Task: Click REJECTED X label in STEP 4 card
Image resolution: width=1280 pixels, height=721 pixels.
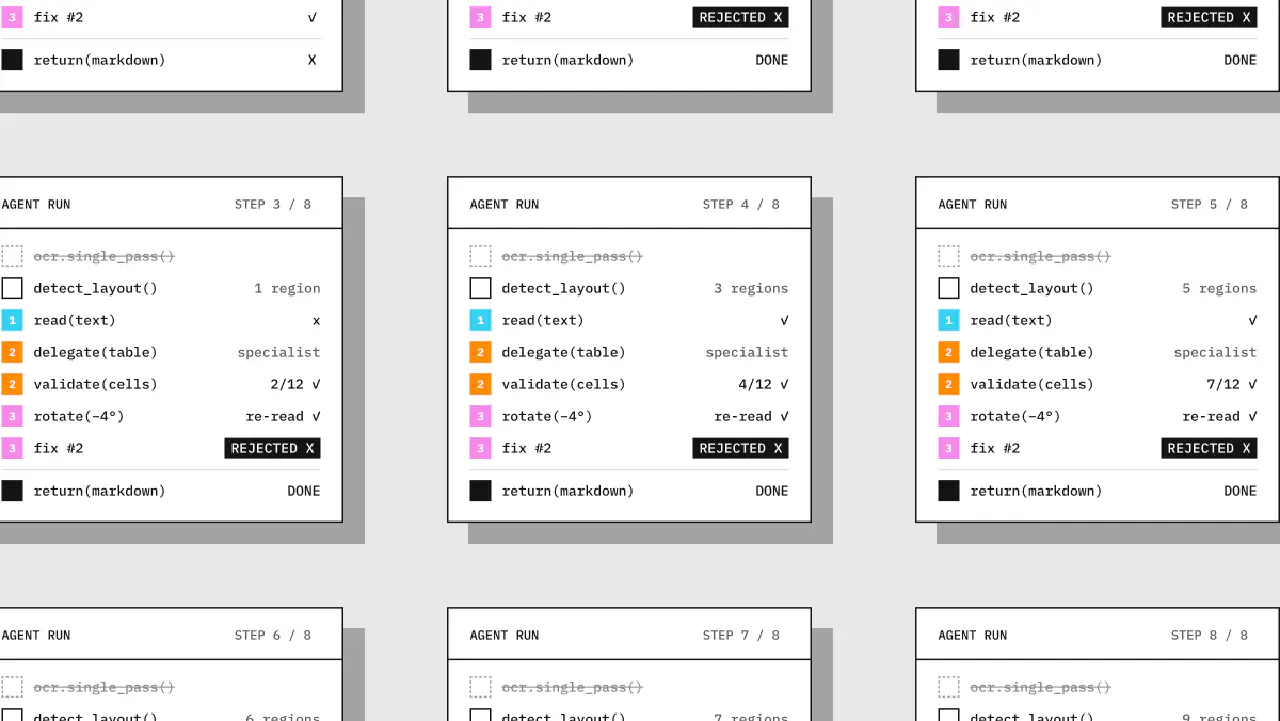Action: click(x=740, y=448)
